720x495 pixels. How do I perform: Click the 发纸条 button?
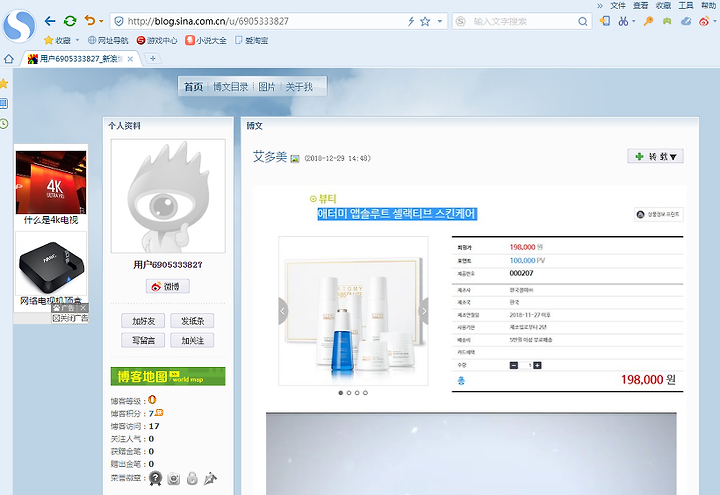[x=192, y=321]
